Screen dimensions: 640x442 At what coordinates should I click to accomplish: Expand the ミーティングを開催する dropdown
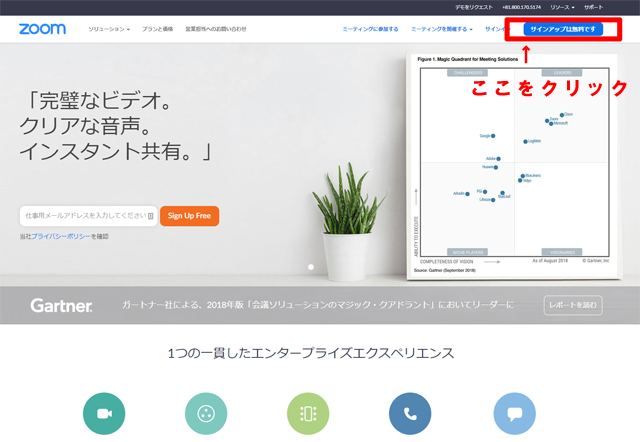click(x=442, y=29)
